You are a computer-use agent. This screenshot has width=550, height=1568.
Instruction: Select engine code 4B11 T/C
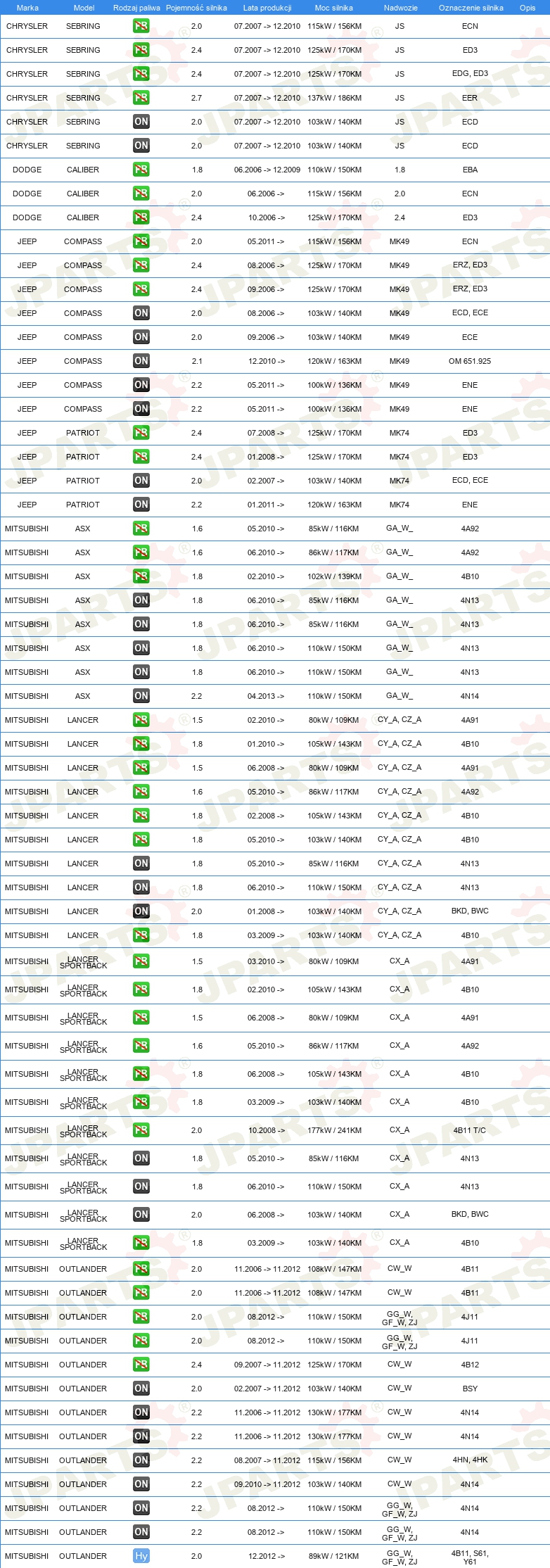click(470, 1130)
